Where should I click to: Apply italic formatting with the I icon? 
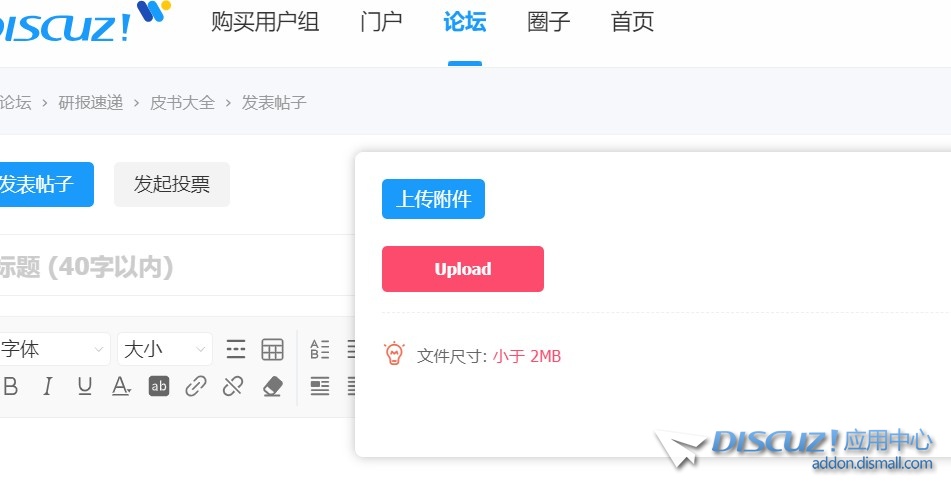click(48, 386)
